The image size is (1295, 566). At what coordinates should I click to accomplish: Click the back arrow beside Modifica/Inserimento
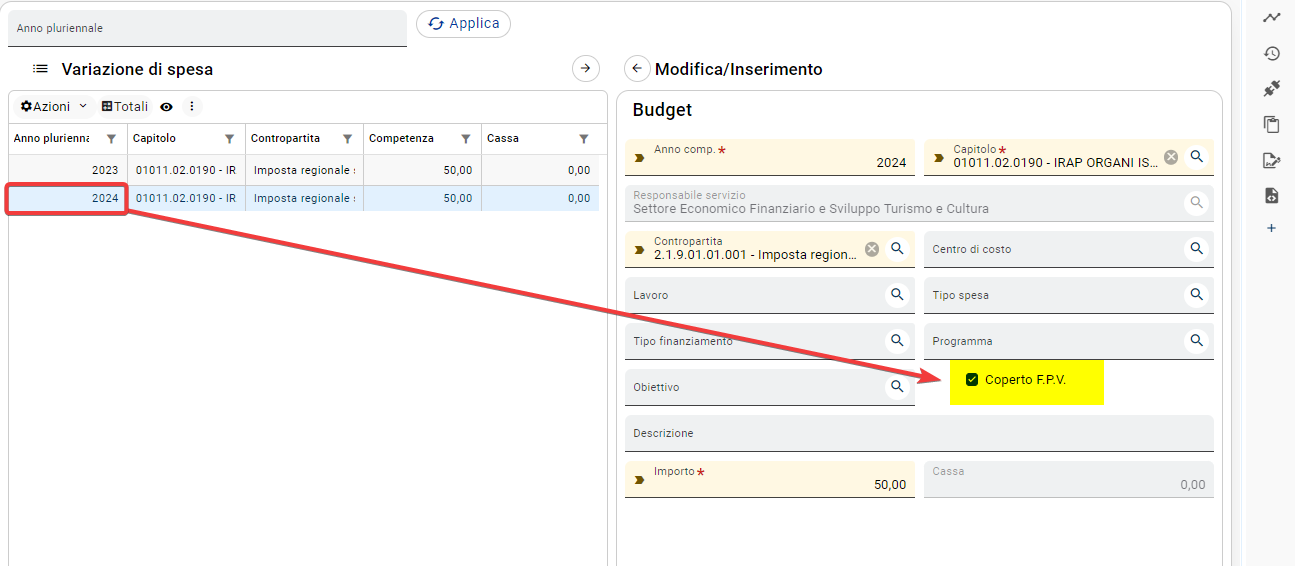pyautogui.click(x=637, y=68)
